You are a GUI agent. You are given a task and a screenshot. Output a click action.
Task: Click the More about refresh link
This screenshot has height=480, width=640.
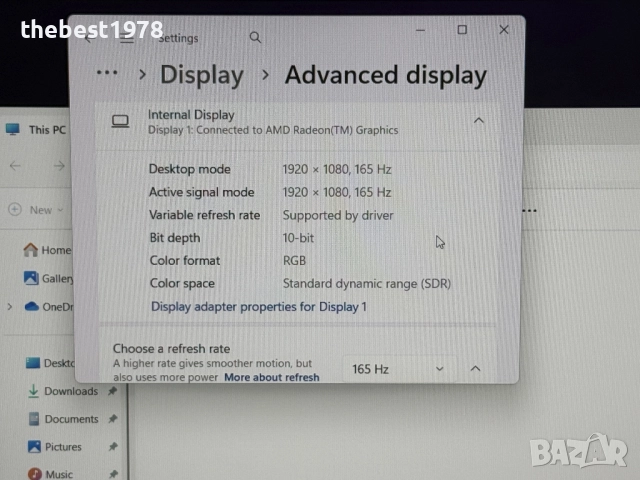(x=271, y=378)
